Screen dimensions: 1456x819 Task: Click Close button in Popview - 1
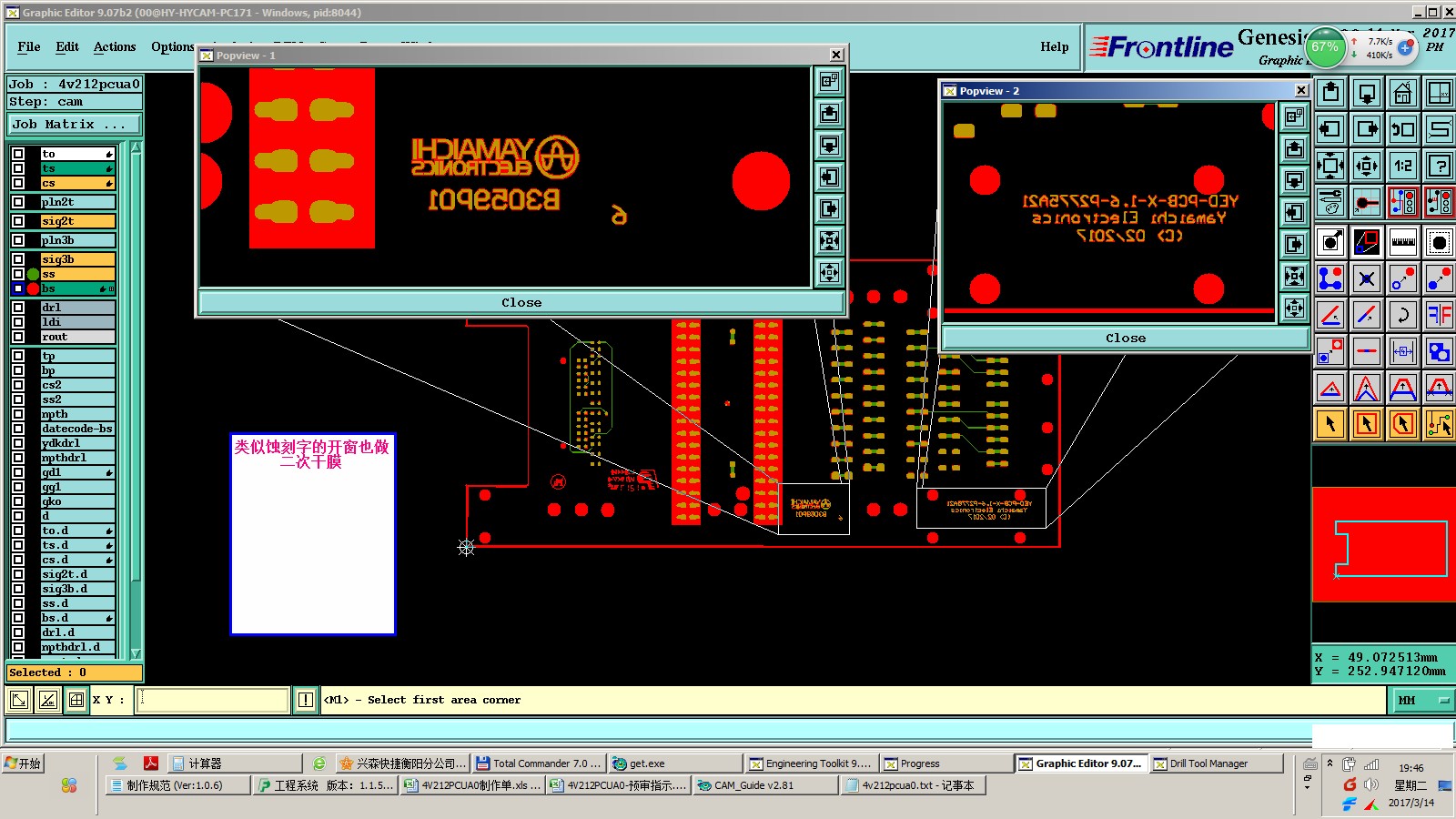coord(521,303)
